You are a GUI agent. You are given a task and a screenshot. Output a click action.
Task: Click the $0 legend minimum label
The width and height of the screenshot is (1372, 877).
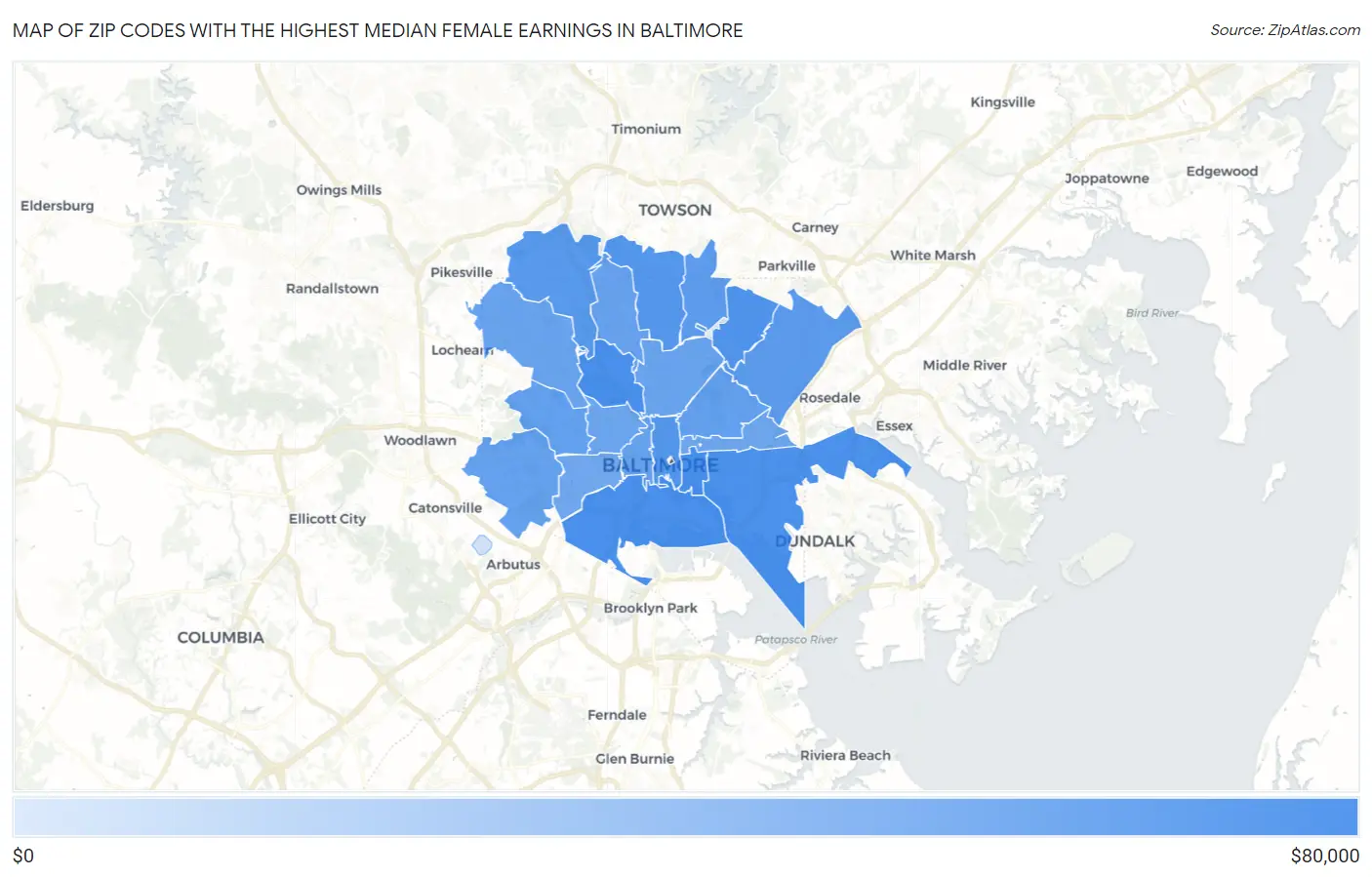[23, 857]
